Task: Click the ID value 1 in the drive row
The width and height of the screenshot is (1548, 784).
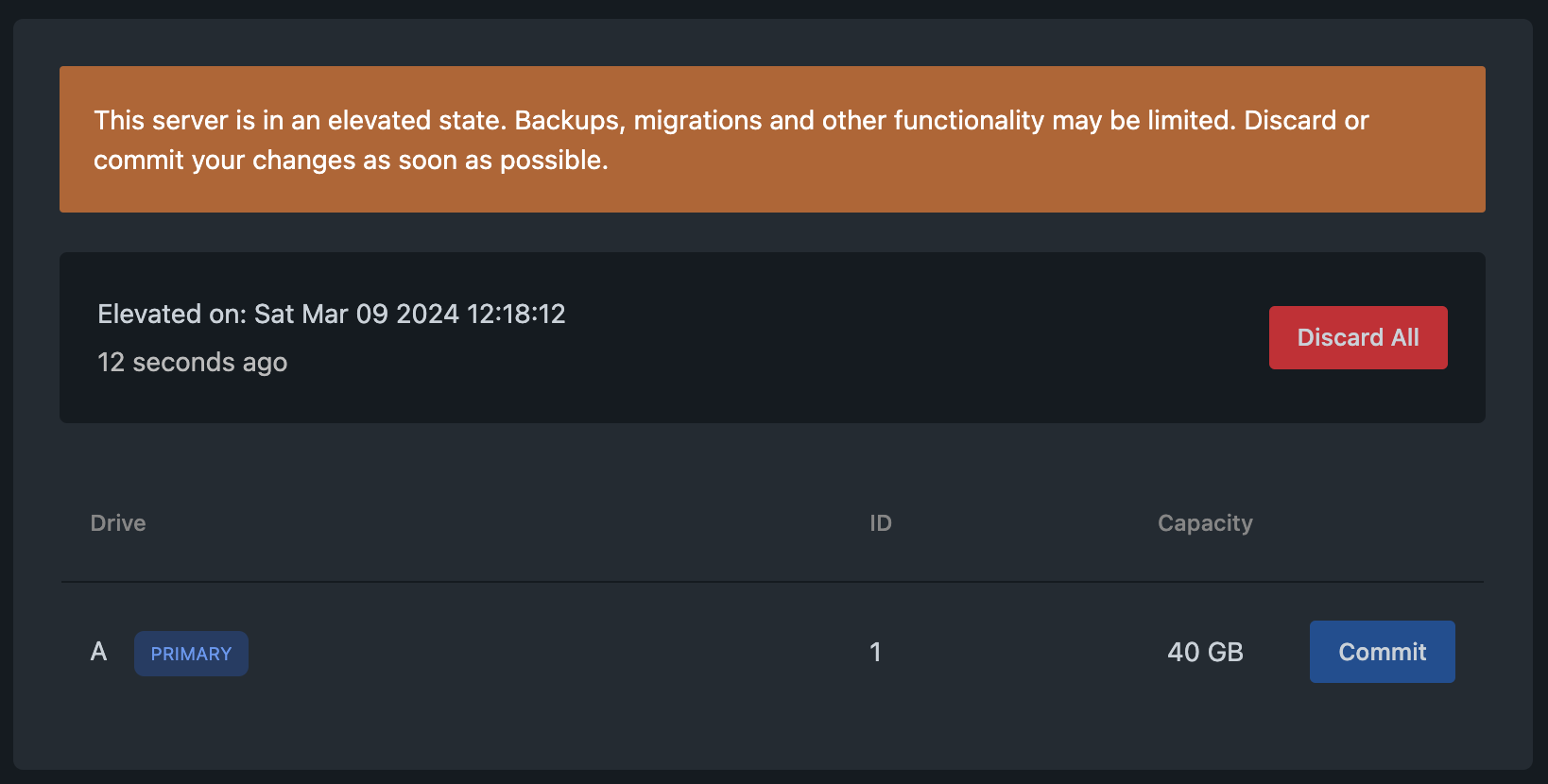Action: (876, 652)
